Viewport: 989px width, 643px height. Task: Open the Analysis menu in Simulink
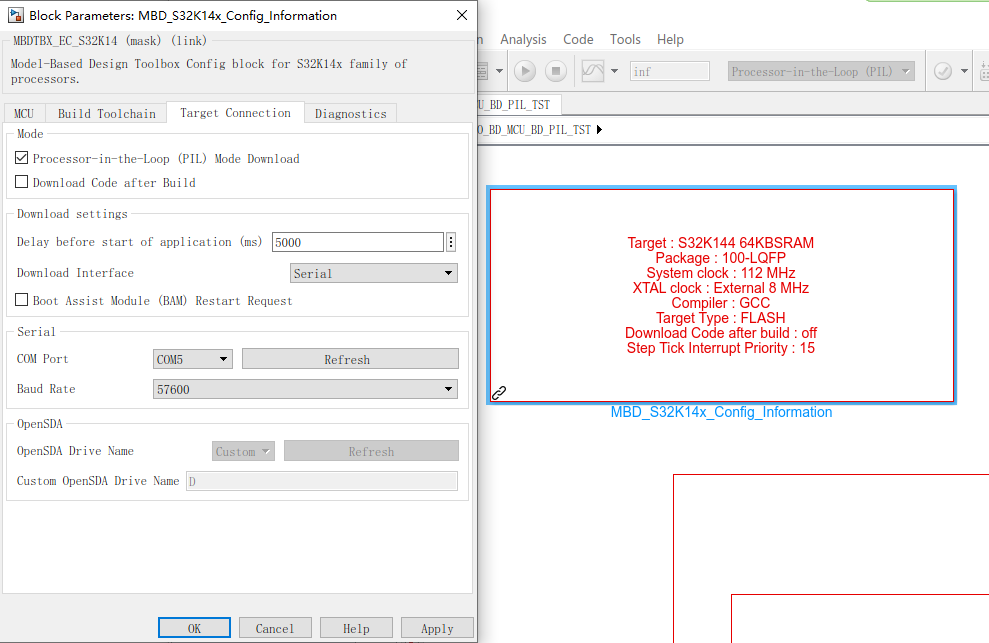coord(523,39)
